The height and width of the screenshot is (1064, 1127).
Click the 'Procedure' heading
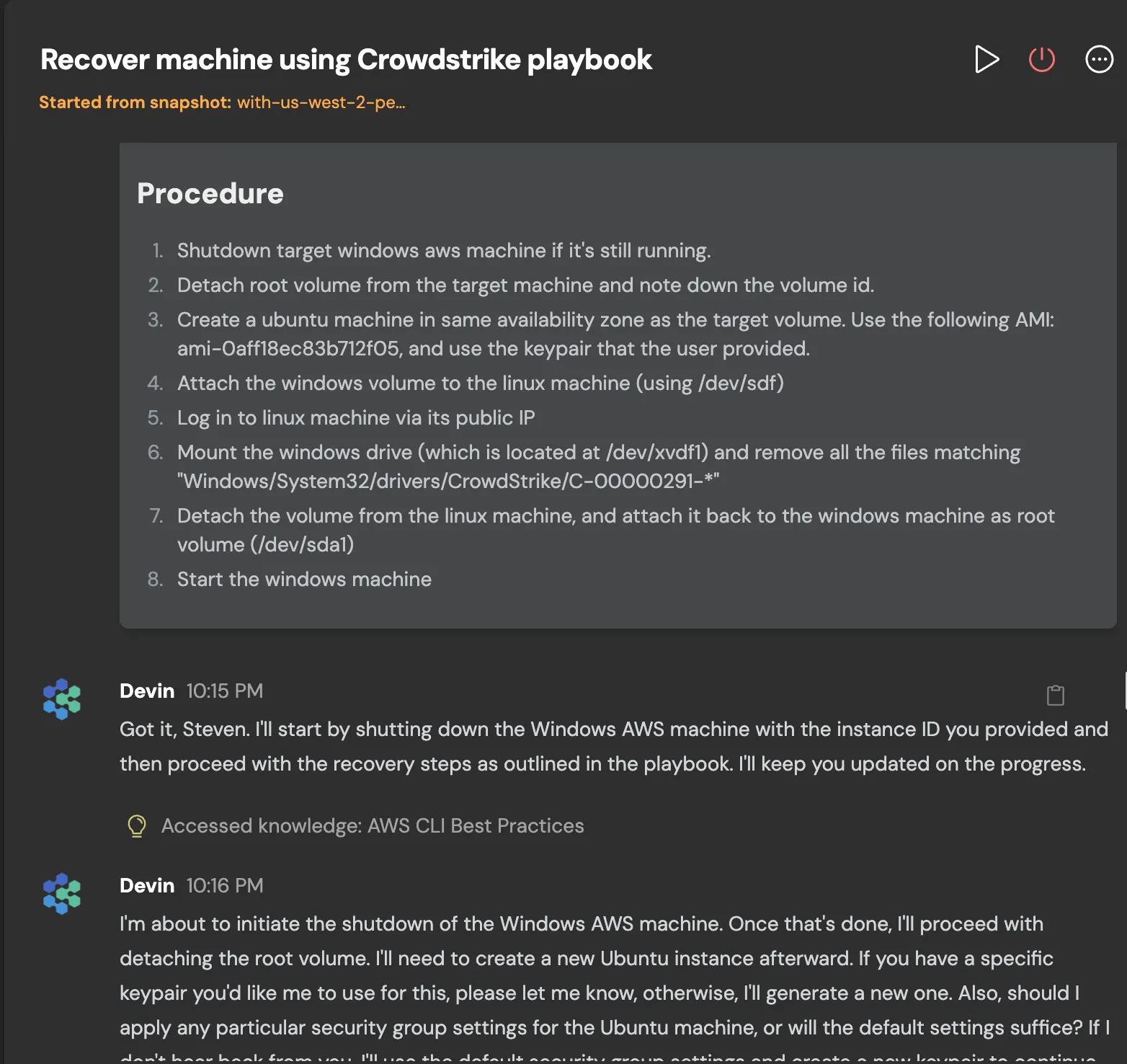(210, 193)
